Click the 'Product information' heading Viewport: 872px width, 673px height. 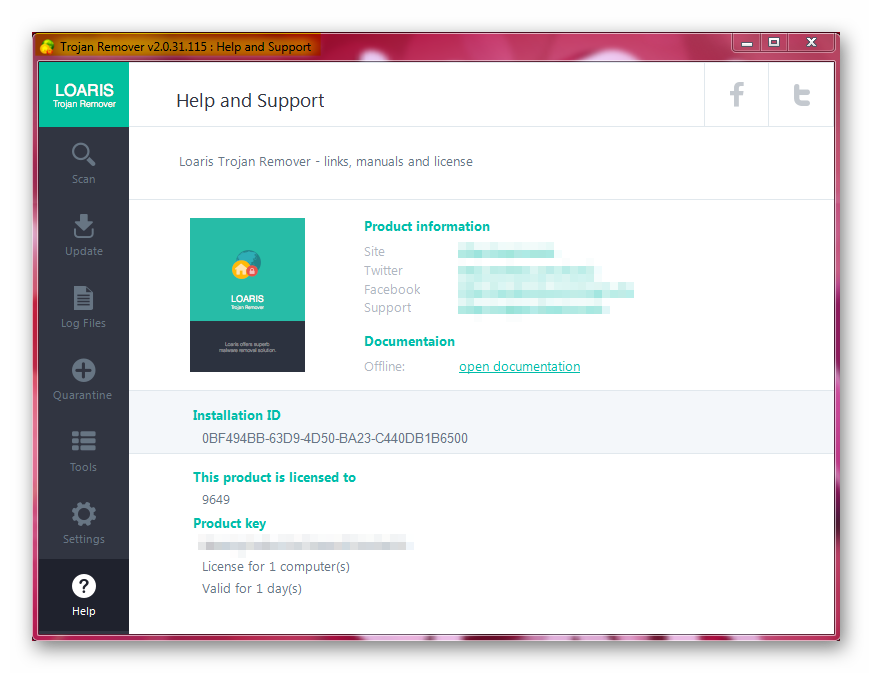click(x=427, y=226)
